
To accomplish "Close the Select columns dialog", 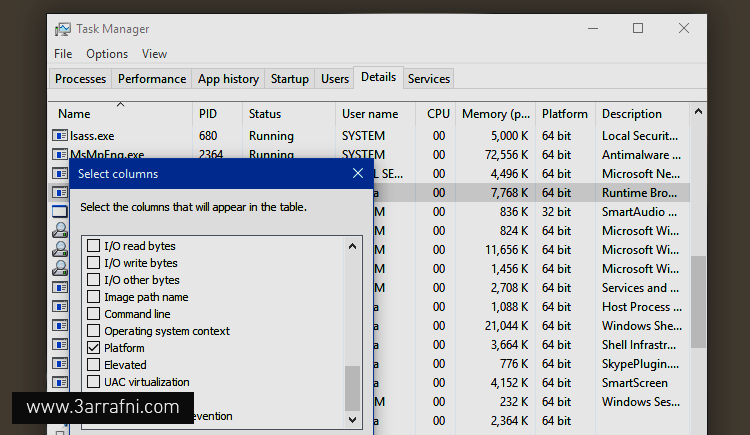I will (358, 174).
